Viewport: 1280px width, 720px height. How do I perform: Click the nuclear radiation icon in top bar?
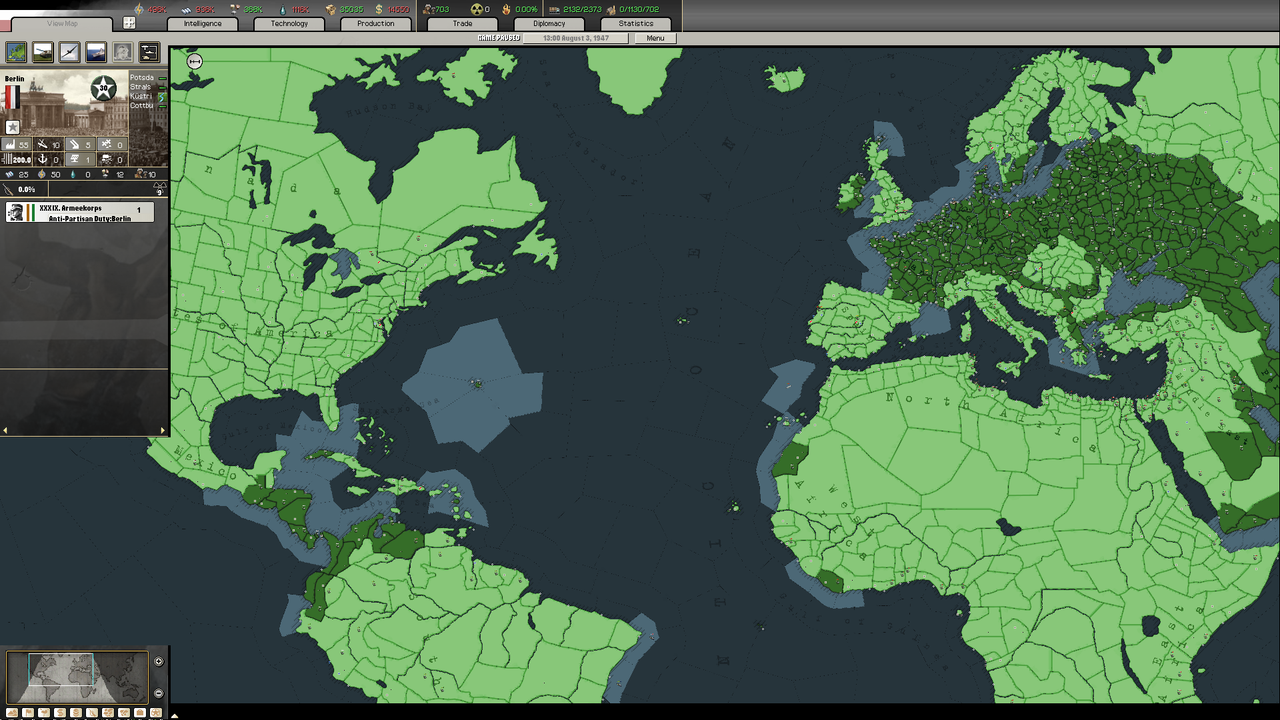pos(477,9)
